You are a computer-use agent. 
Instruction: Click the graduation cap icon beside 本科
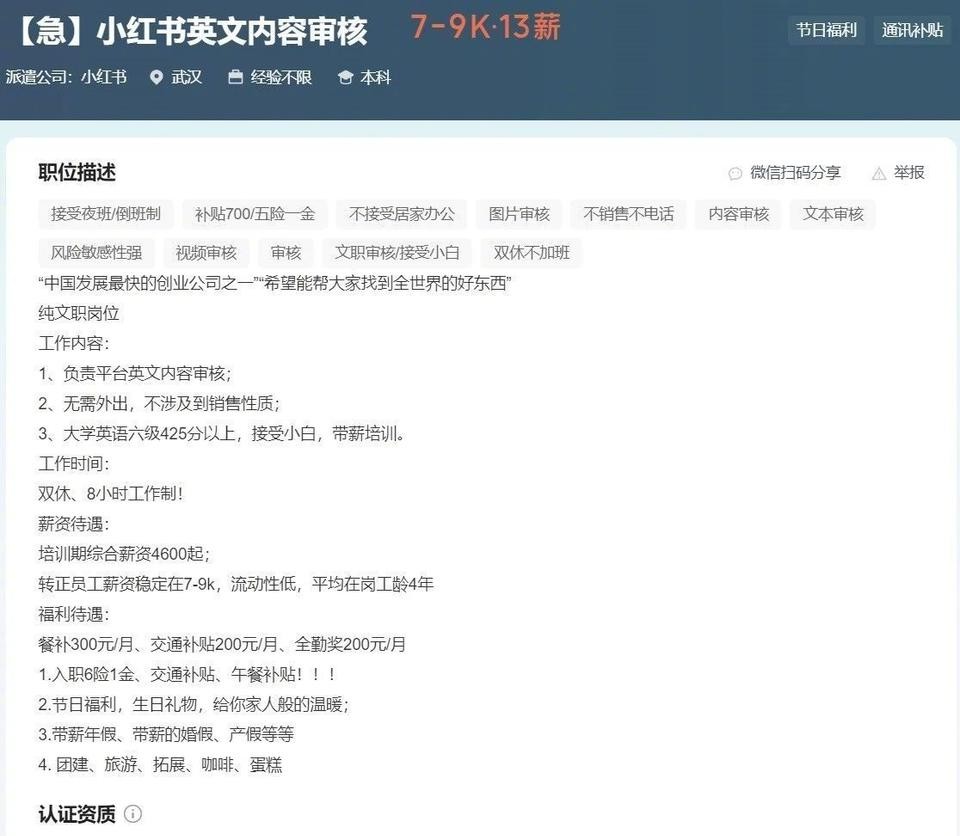click(x=345, y=78)
